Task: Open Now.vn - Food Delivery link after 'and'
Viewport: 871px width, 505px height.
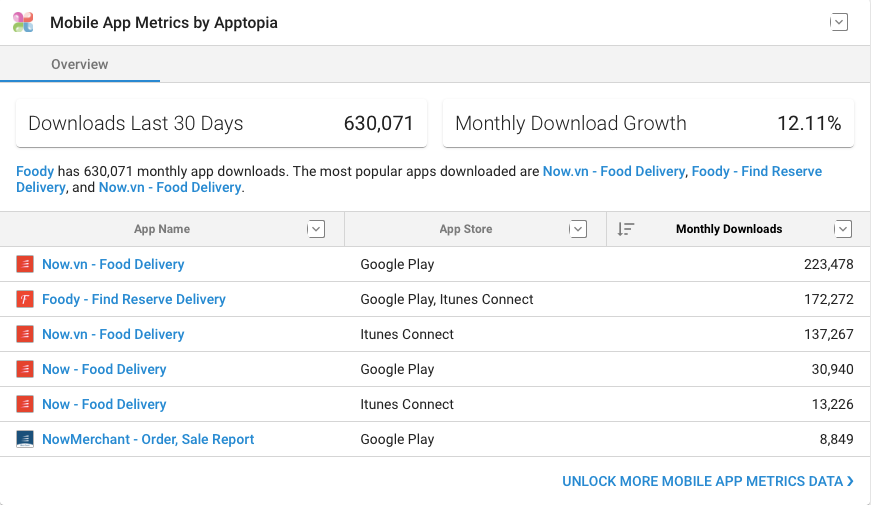Action: click(170, 187)
